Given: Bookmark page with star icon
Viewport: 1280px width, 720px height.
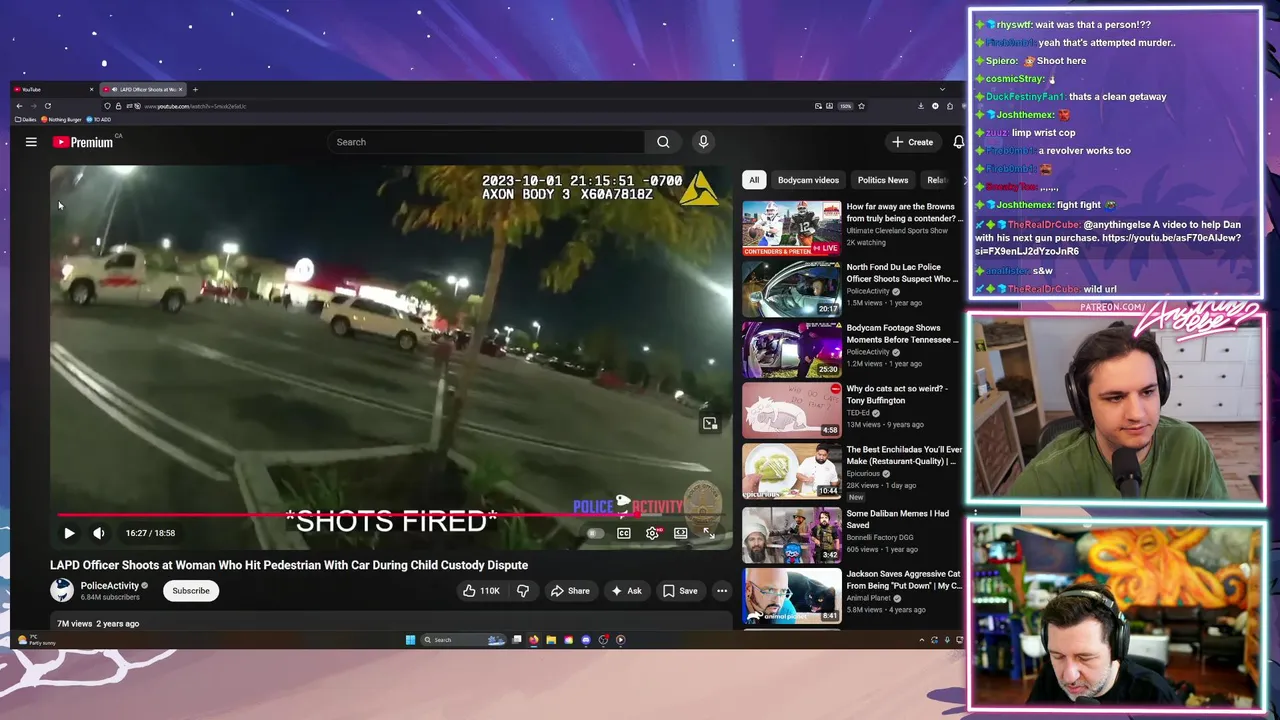Looking at the screenshot, I should point(861,106).
